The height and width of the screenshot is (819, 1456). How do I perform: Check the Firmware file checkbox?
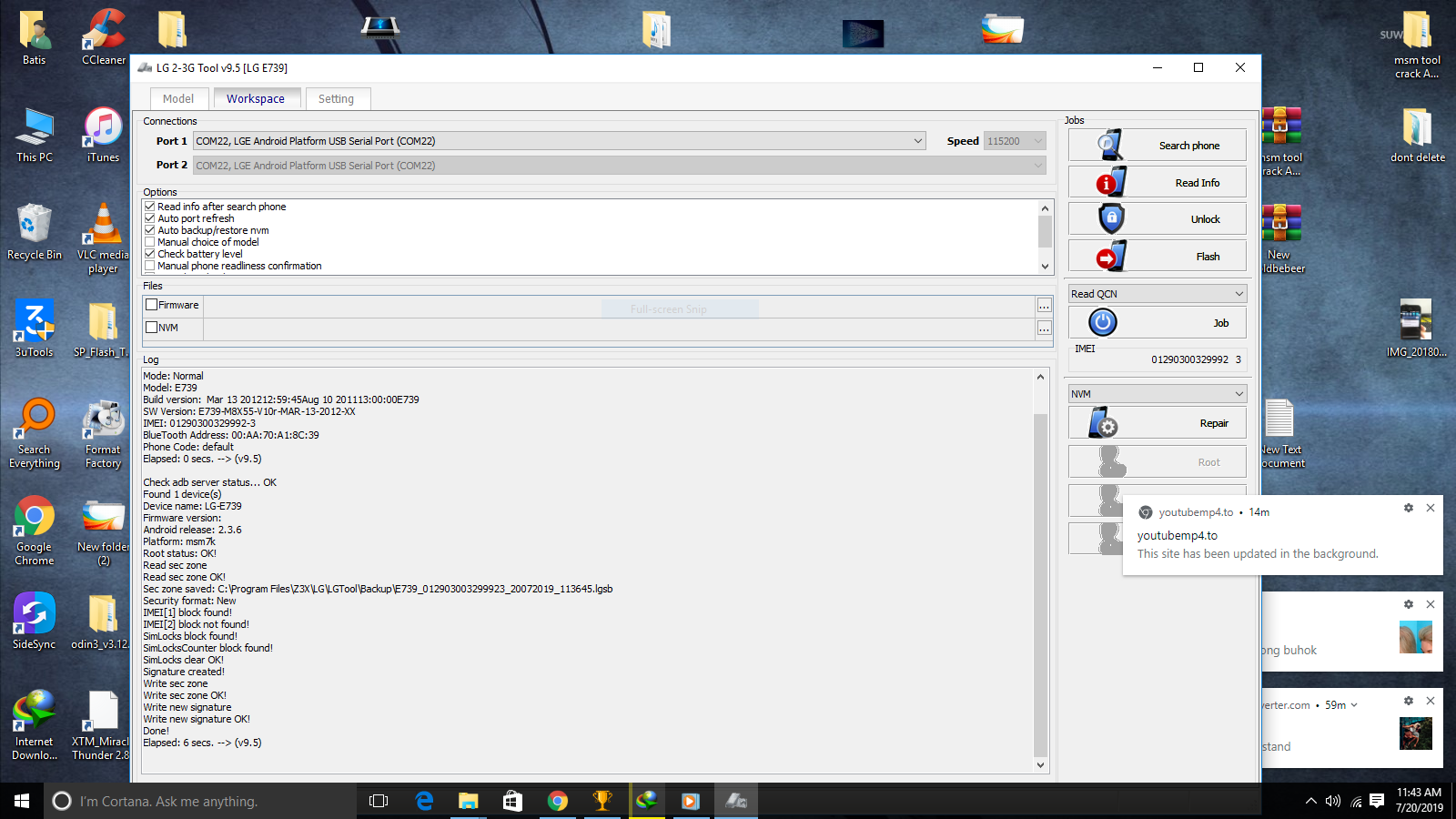152,305
